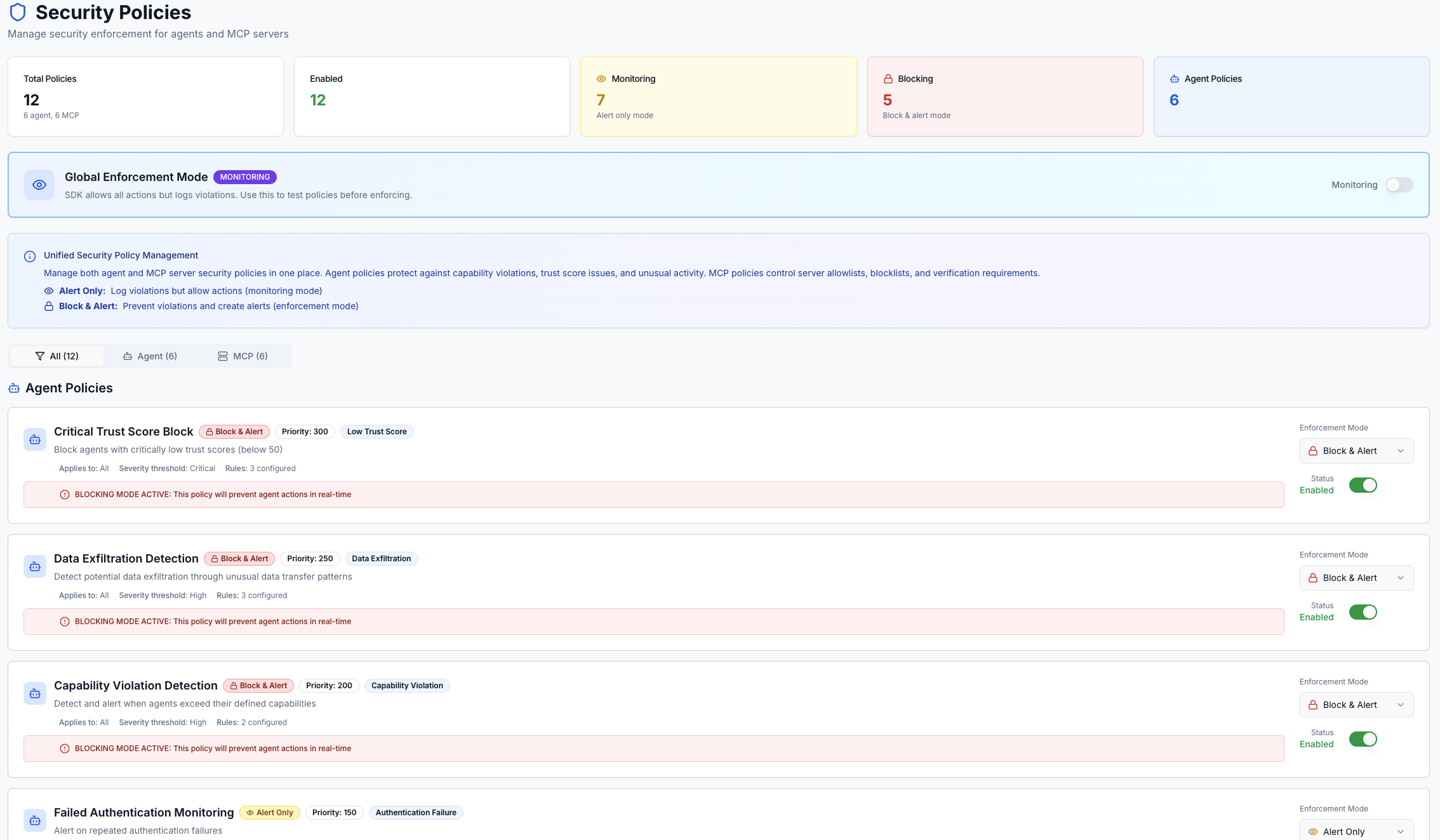Screen dimensions: 1440x840
Task: Click the Data Exfiltration tag badge
Action: pyautogui.click(x=381, y=558)
